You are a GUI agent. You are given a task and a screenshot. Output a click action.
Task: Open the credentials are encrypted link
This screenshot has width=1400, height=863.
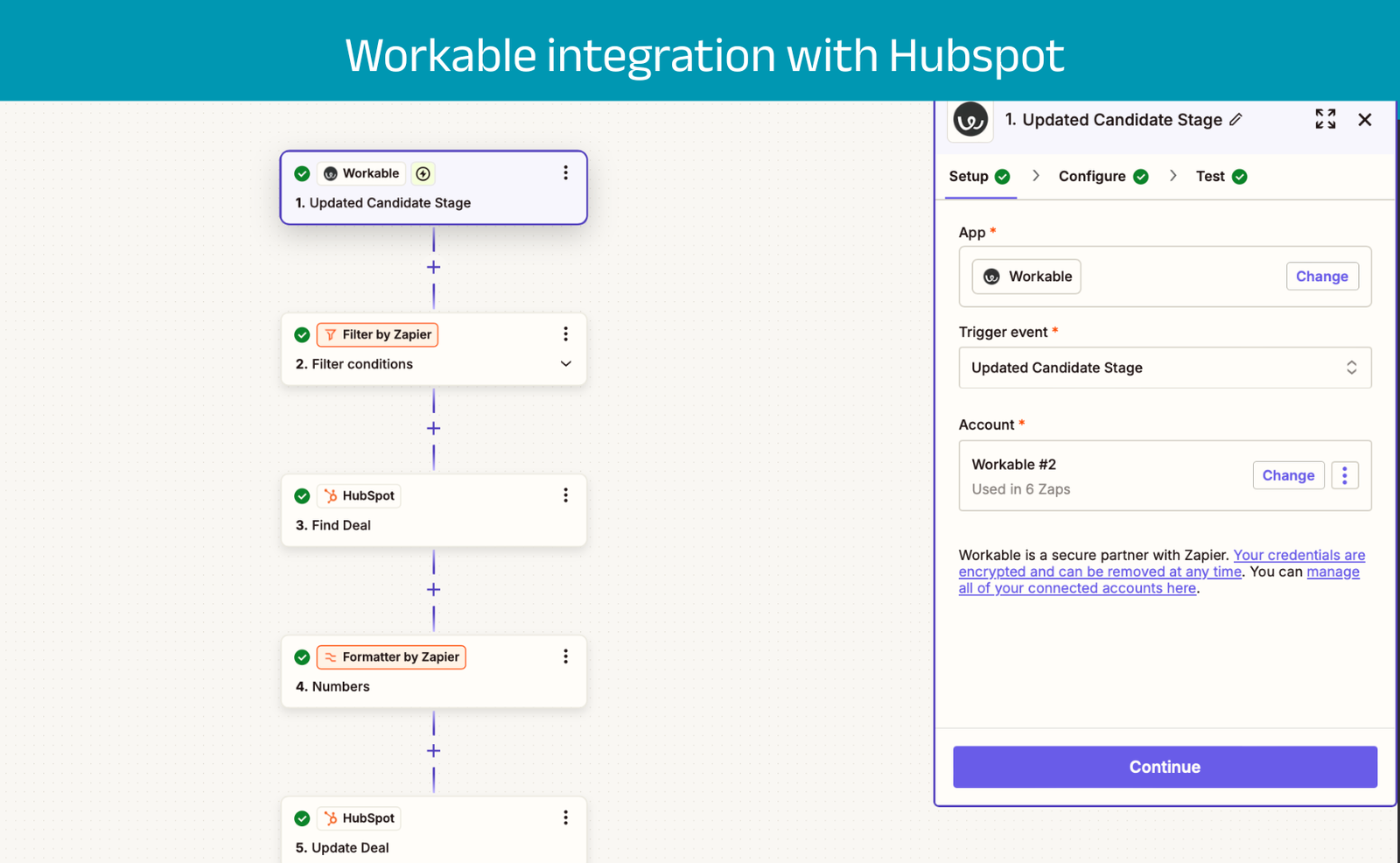pyautogui.click(x=1162, y=563)
